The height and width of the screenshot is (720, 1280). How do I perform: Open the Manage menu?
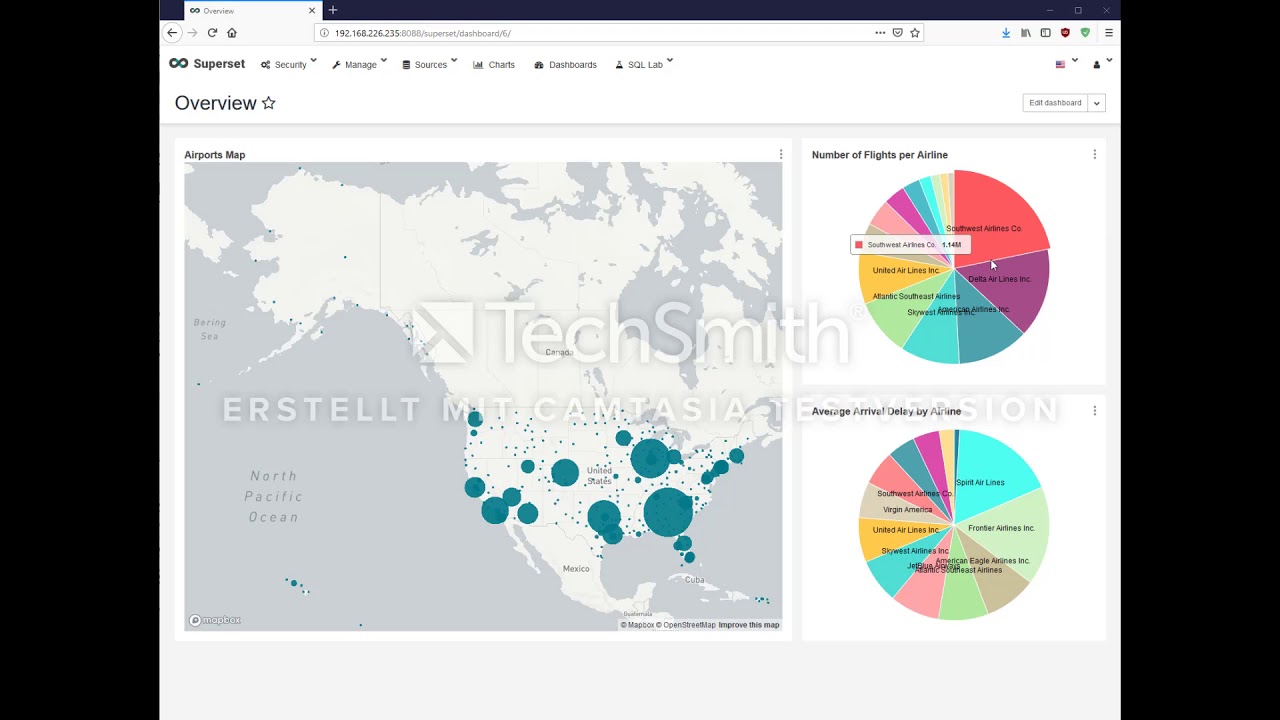pos(359,64)
